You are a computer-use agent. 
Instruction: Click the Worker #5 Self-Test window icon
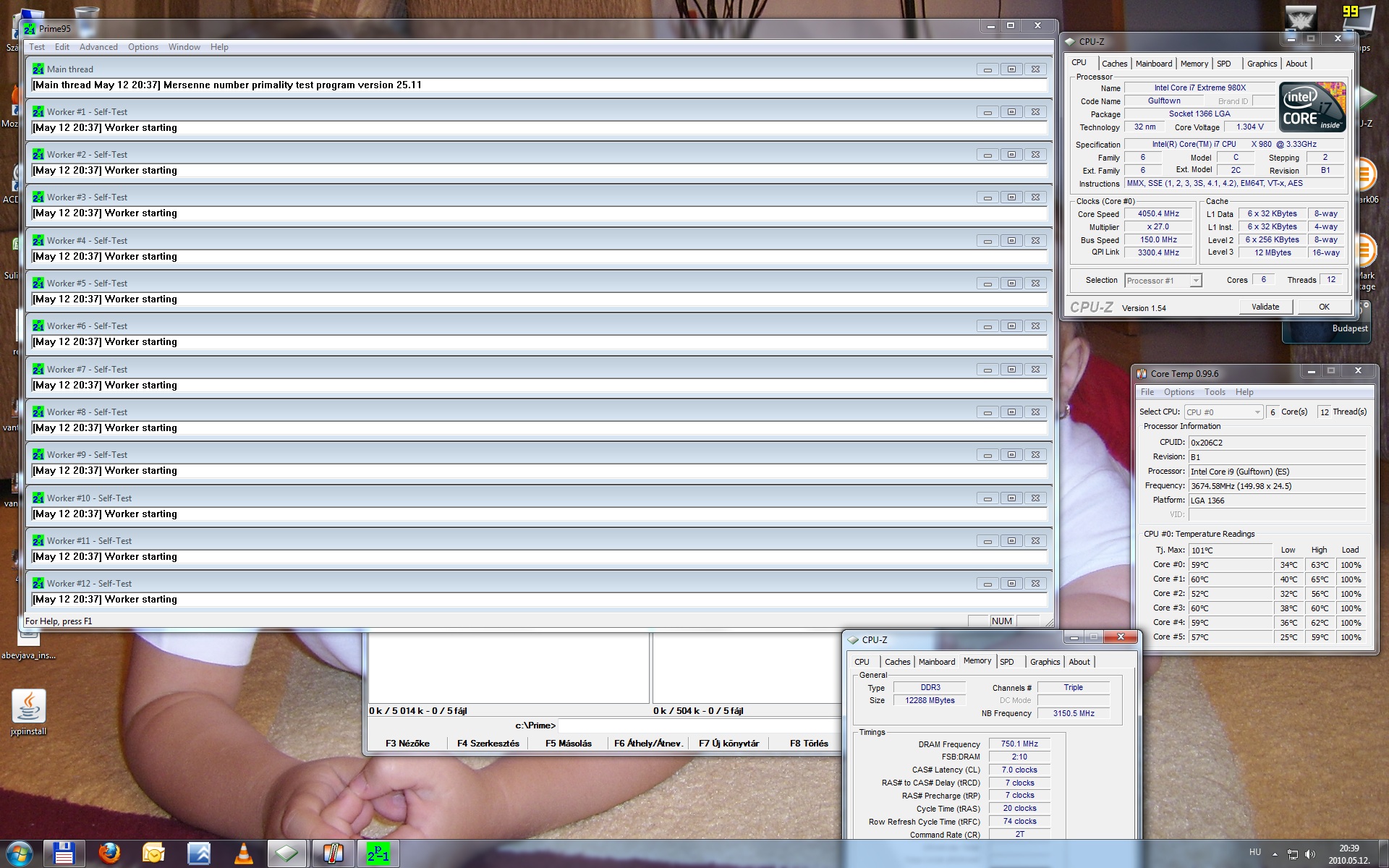pyautogui.click(x=38, y=283)
